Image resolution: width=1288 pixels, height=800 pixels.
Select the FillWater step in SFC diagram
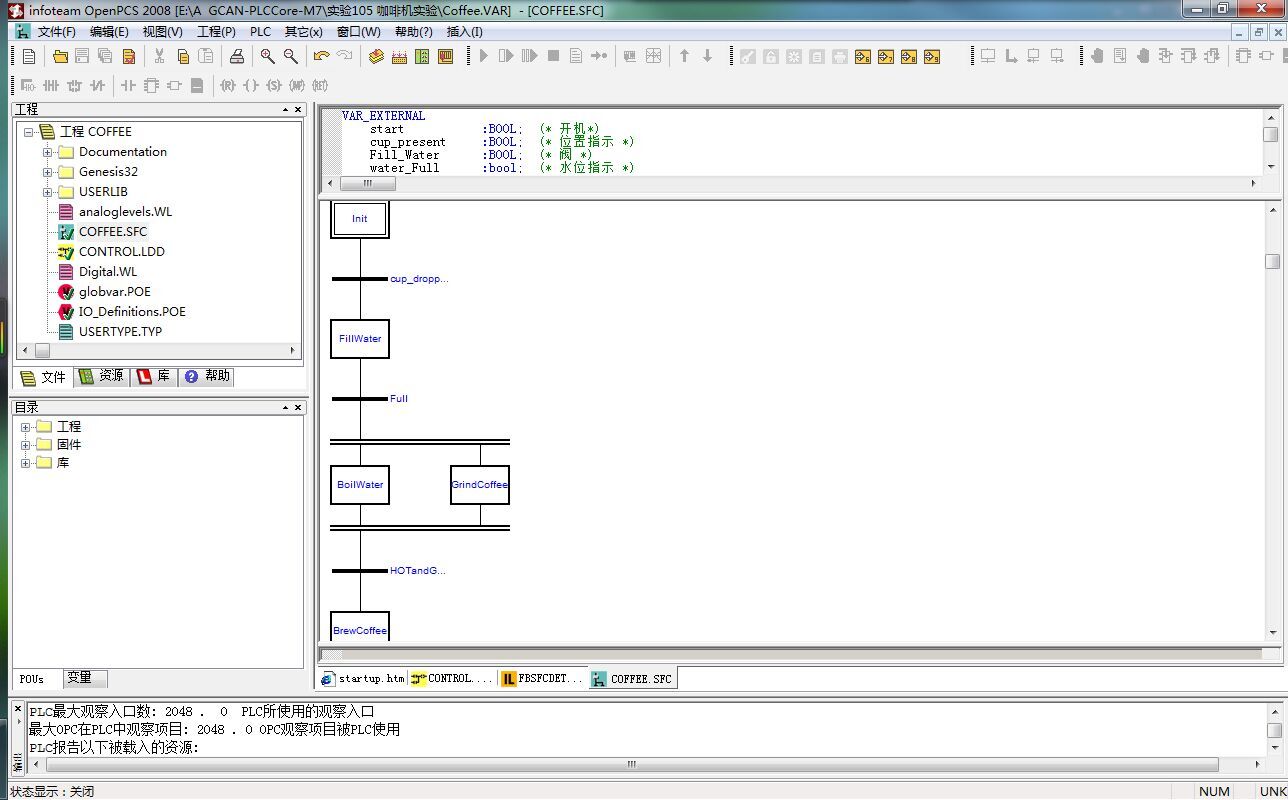tap(360, 339)
